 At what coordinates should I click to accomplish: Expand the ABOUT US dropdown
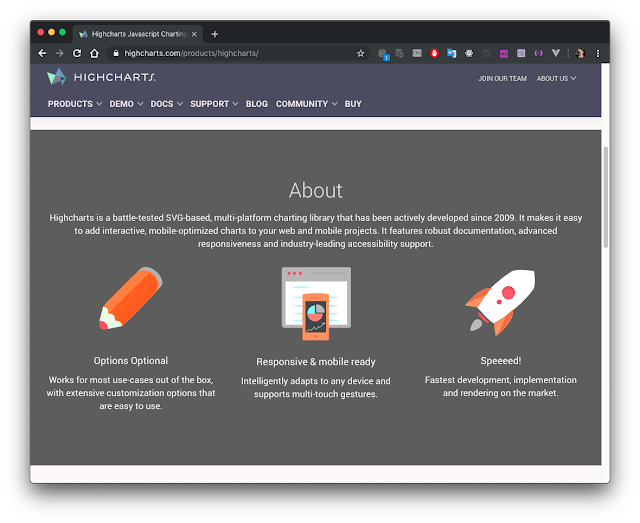[556, 78]
